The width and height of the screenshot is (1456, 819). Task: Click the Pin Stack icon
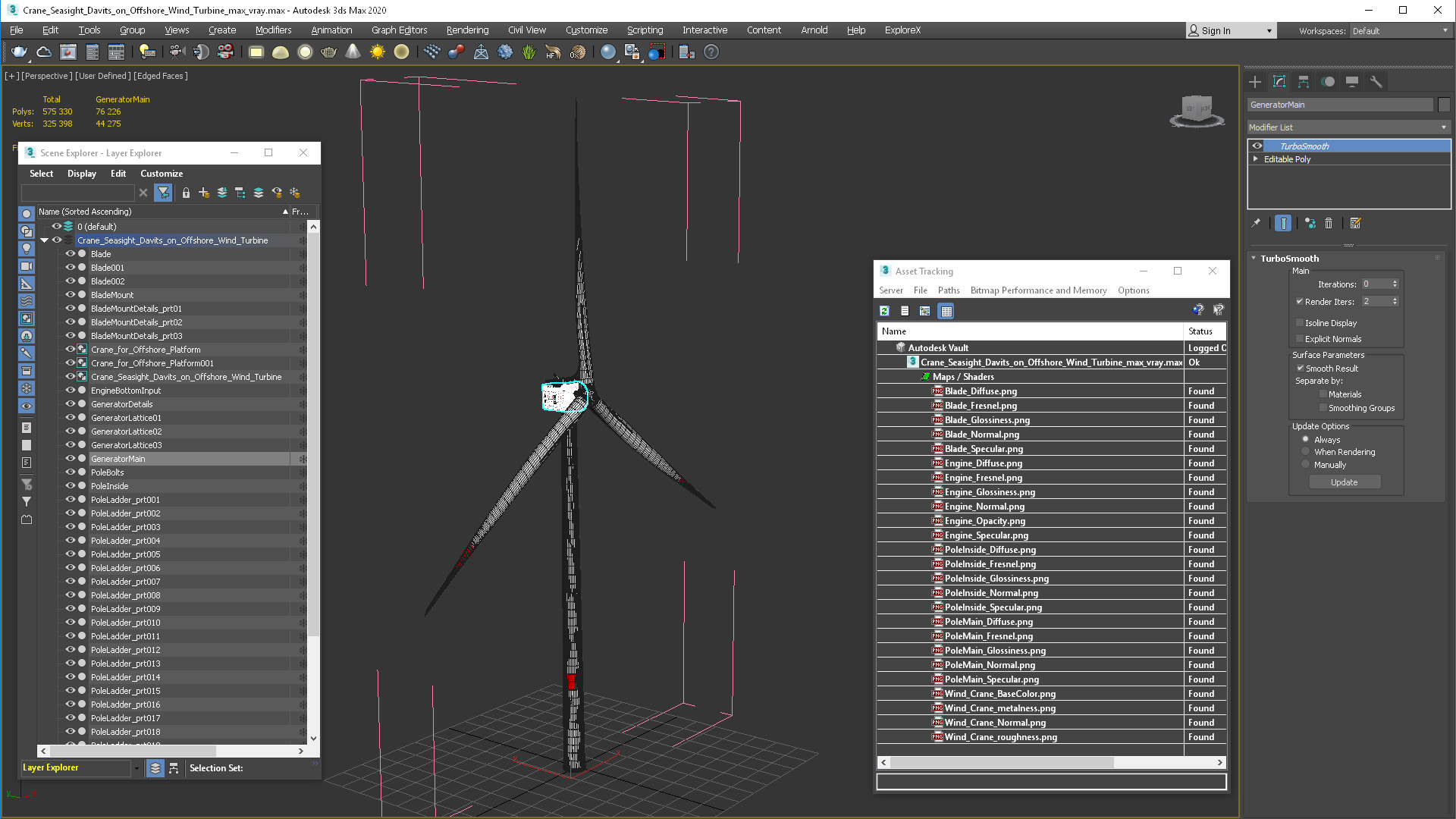click(1256, 223)
